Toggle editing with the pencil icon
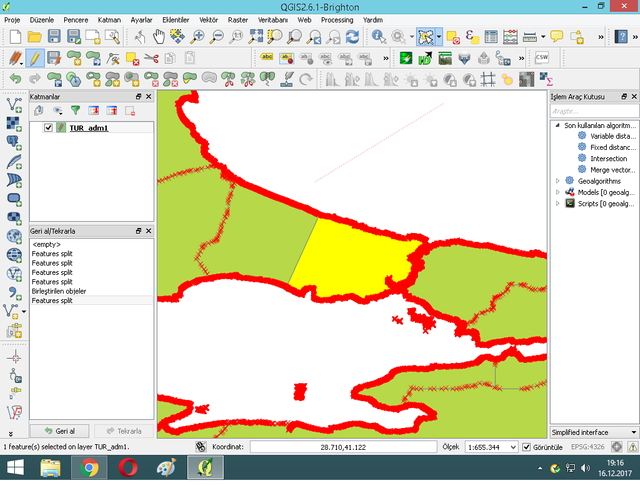 click(x=35, y=58)
